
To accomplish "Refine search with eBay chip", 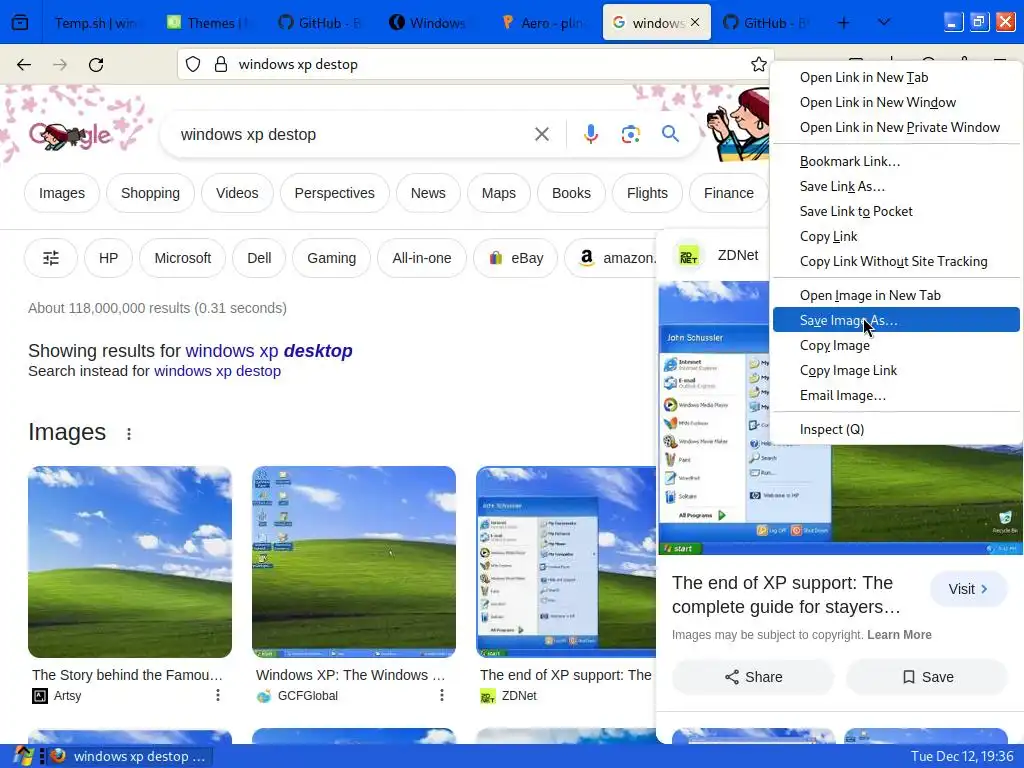I will 516,259.
